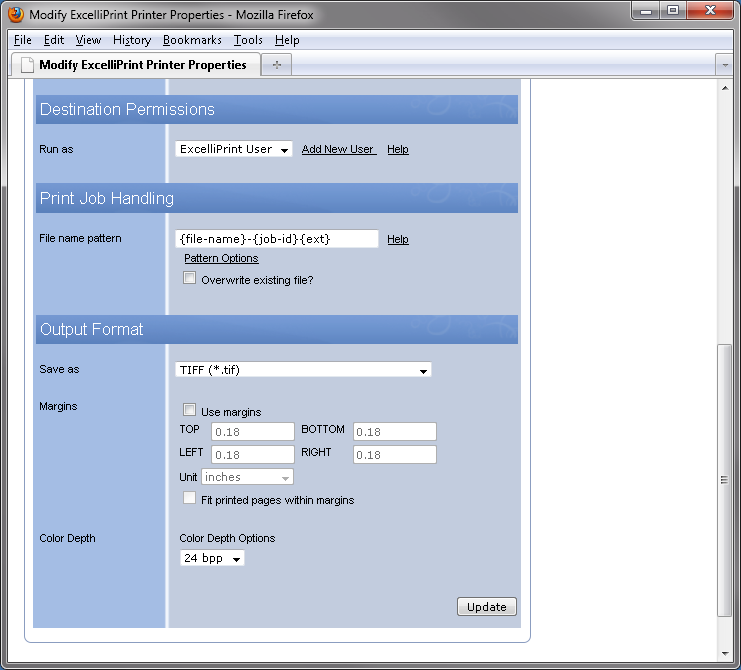Open the Help menu in menu bar
741x670 pixels.
[x=287, y=40]
